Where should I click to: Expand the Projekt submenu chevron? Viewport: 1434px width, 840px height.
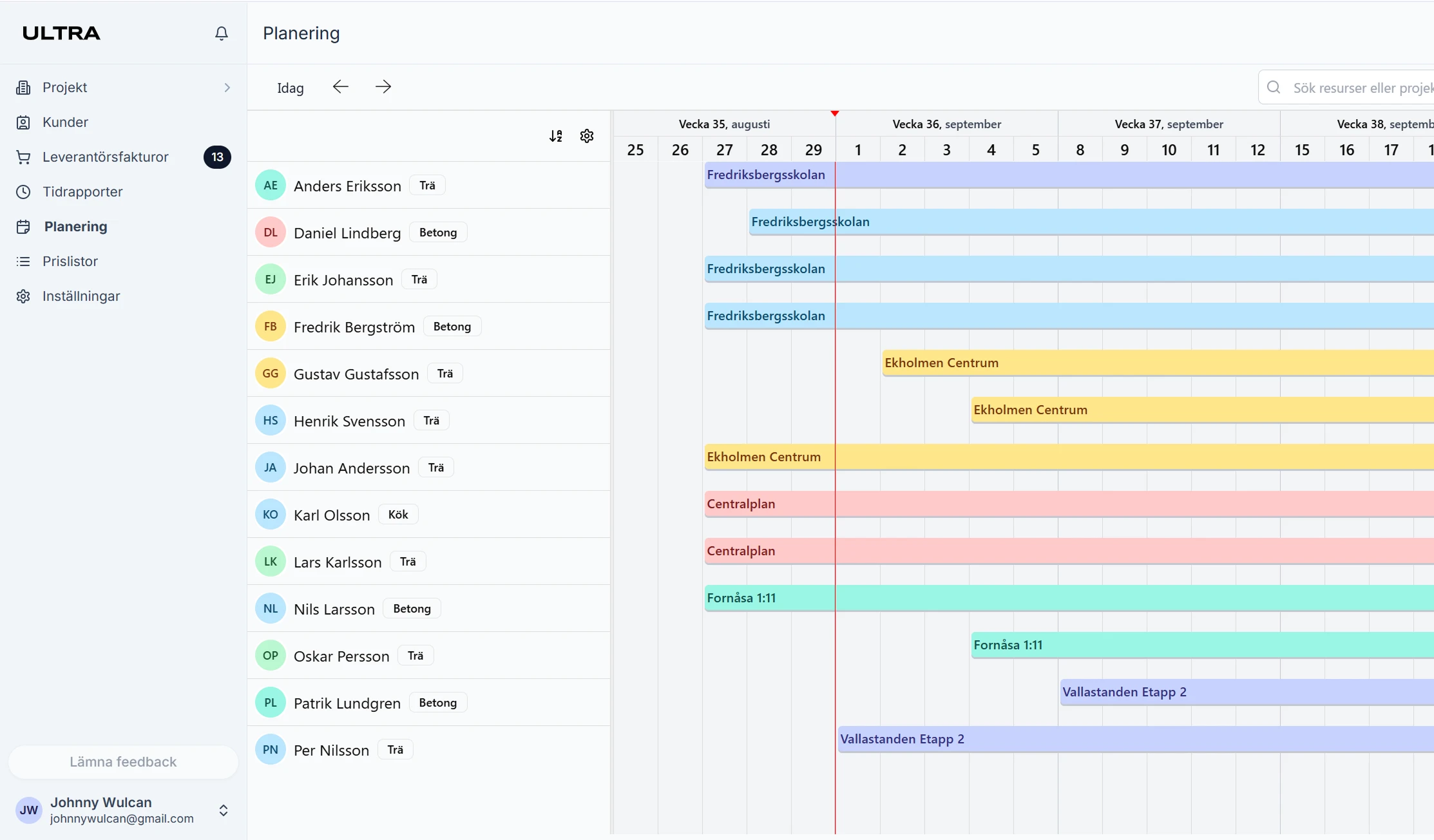click(227, 88)
